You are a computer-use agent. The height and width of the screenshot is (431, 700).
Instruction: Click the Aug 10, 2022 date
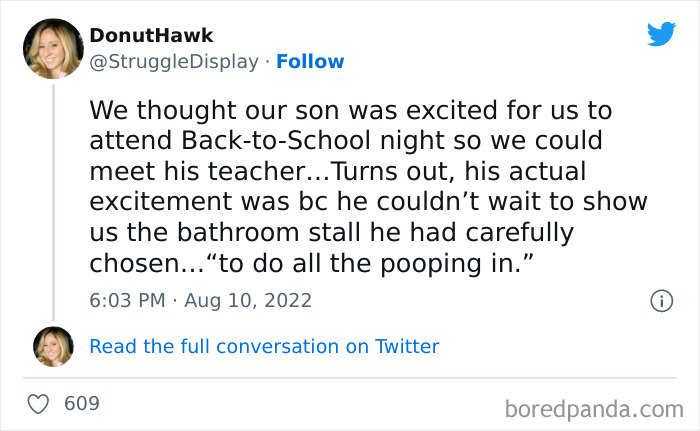click(249, 299)
